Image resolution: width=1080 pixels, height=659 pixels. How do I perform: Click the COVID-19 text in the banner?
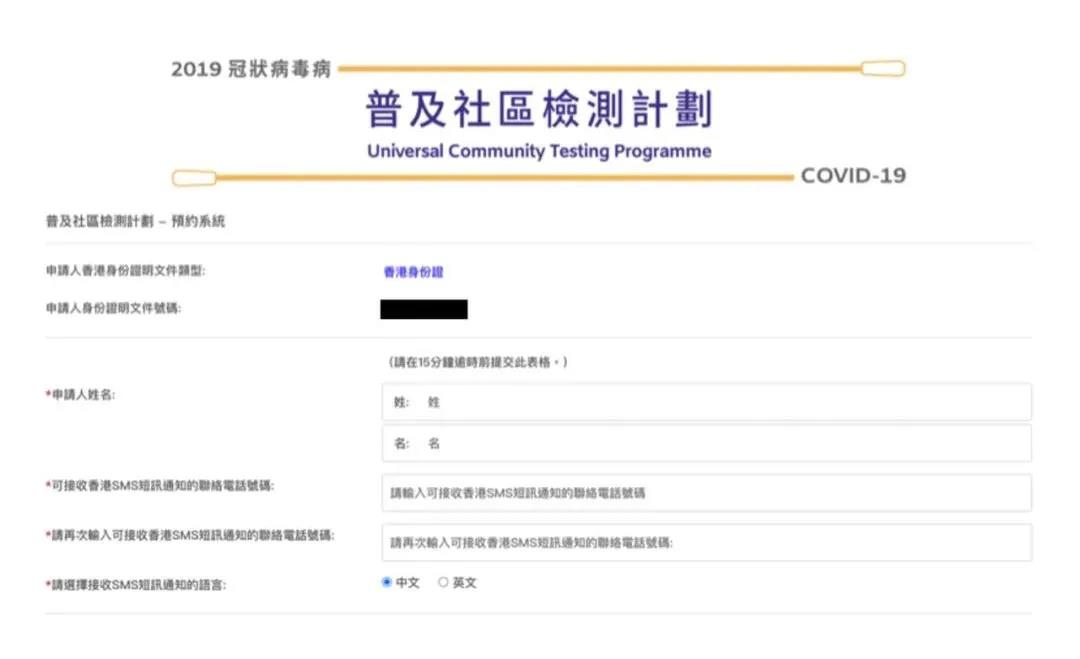(x=853, y=176)
